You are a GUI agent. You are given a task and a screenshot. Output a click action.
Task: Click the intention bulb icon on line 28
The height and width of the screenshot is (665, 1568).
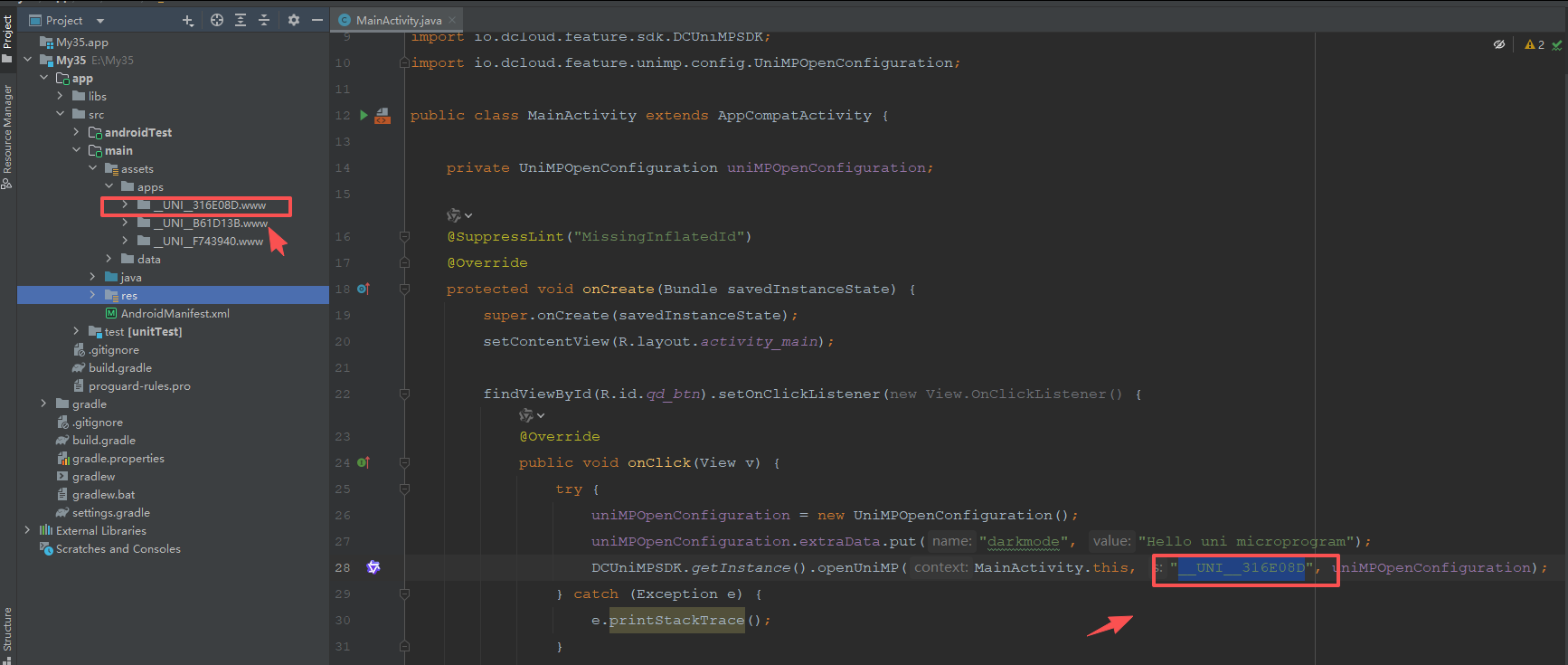(x=373, y=567)
